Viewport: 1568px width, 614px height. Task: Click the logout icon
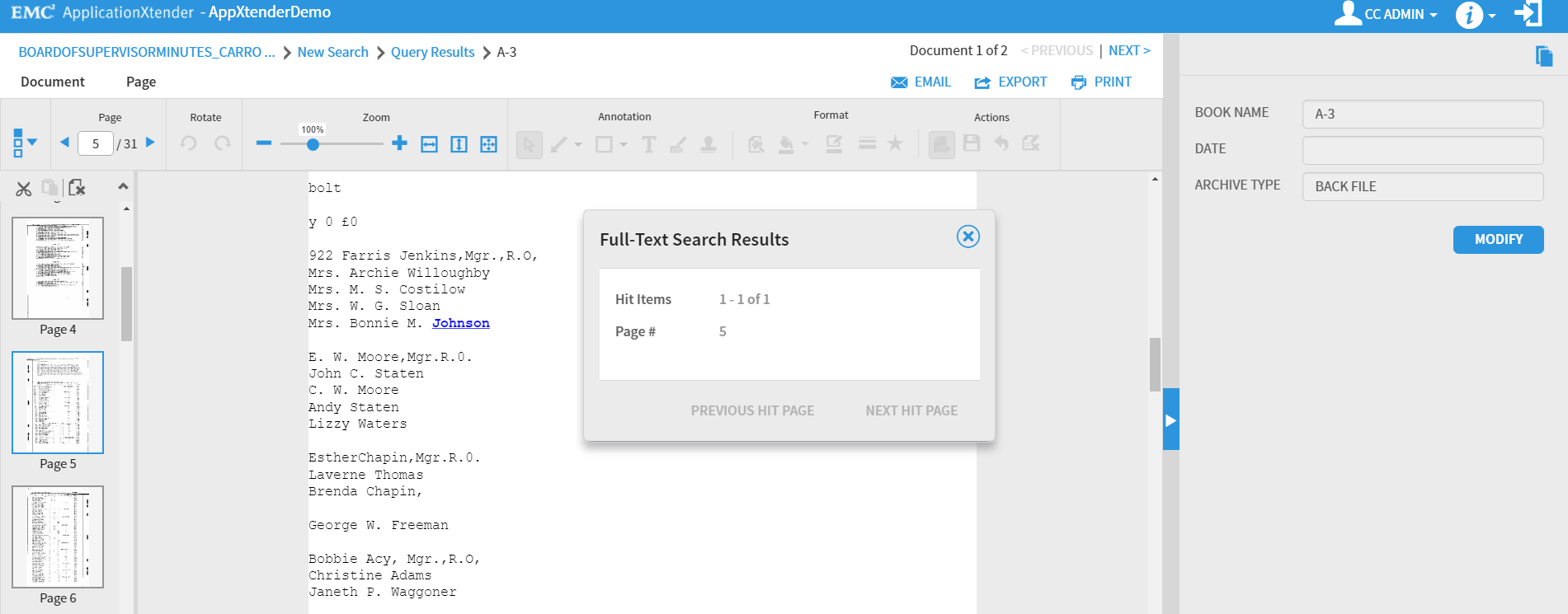(1528, 13)
